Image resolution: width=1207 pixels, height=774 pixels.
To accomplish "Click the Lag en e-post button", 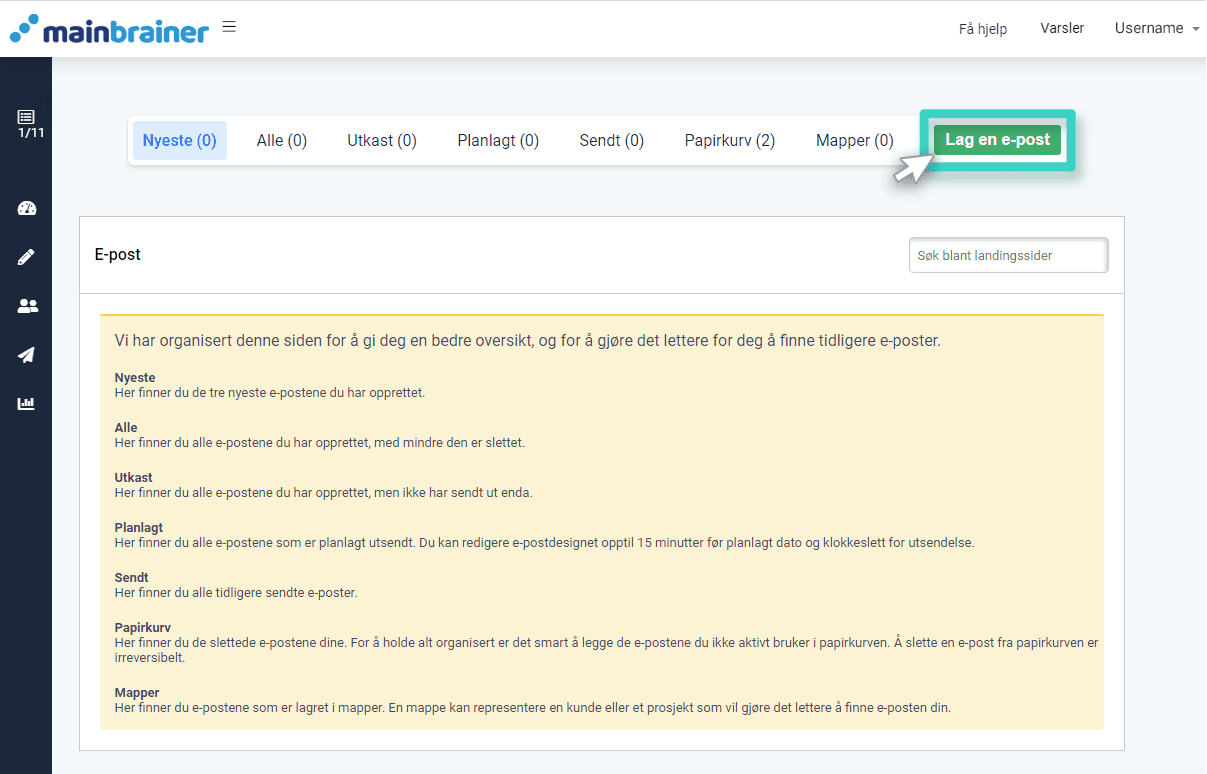I will click(x=997, y=140).
